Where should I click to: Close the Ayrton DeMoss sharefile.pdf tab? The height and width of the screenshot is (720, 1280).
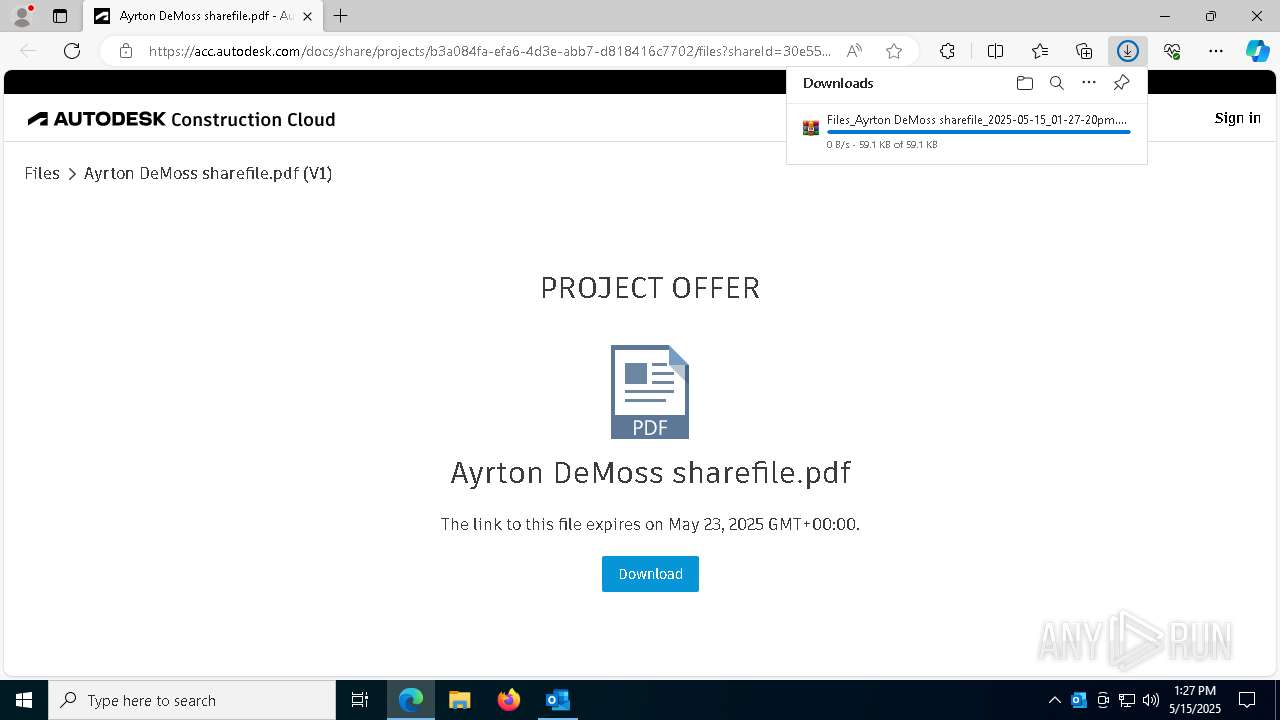[307, 16]
